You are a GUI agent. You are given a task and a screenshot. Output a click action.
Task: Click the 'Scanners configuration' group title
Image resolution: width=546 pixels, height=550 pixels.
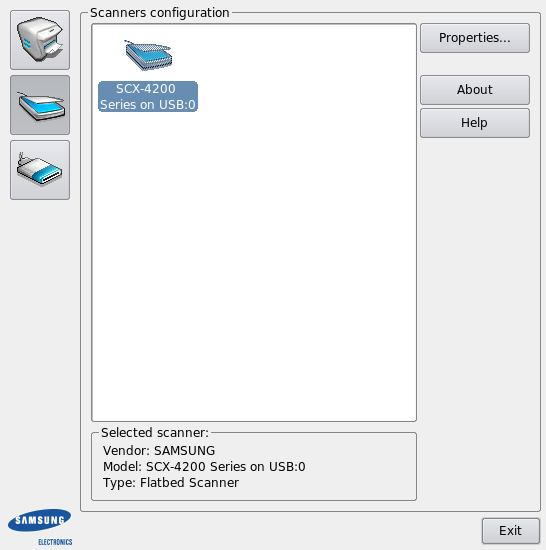[x=160, y=13]
